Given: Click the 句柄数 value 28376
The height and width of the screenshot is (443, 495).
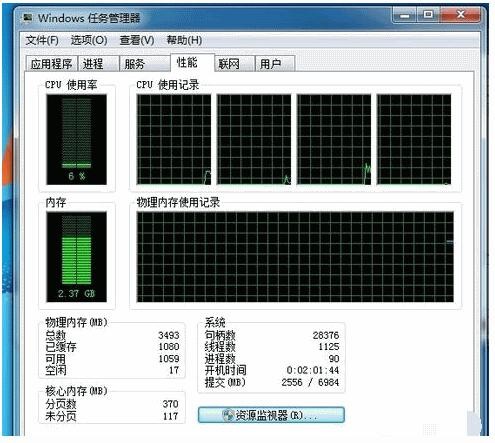Looking at the screenshot, I should tap(326, 335).
